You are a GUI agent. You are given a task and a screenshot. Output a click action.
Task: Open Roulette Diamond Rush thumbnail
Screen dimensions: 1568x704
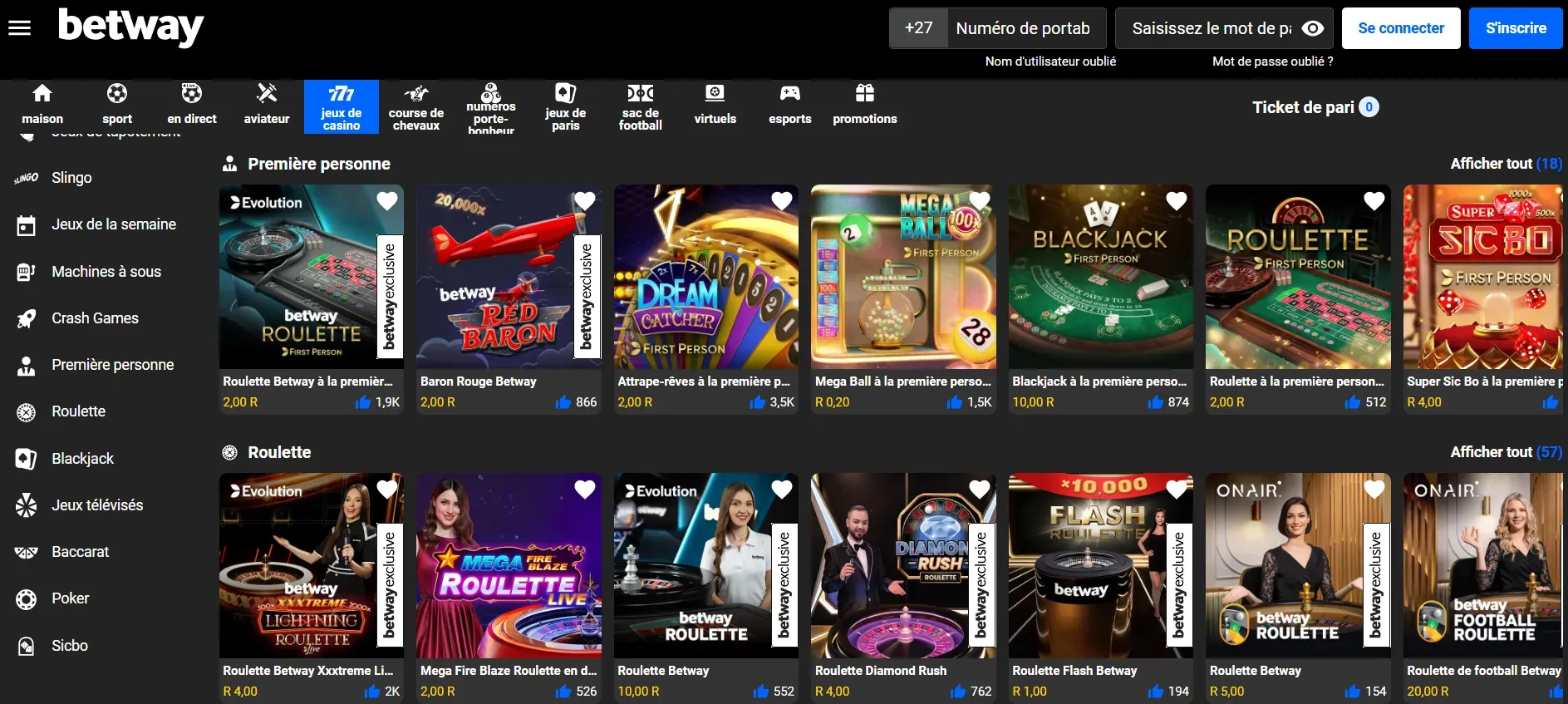click(x=903, y=565)
